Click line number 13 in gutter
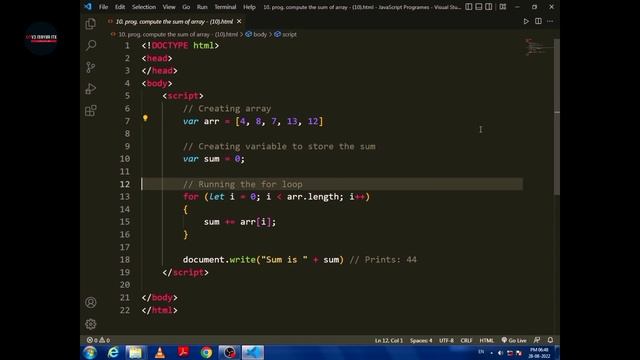 [124, 197]
